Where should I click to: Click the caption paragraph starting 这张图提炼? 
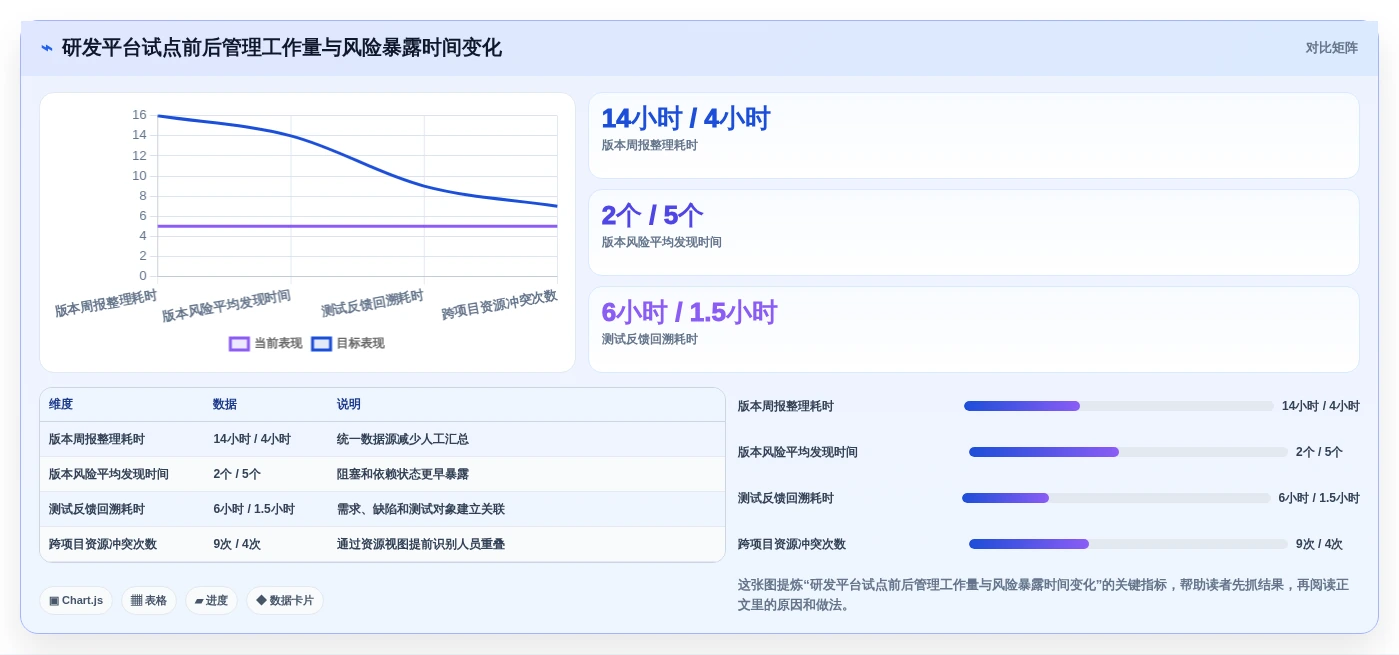coord(1043,595)
